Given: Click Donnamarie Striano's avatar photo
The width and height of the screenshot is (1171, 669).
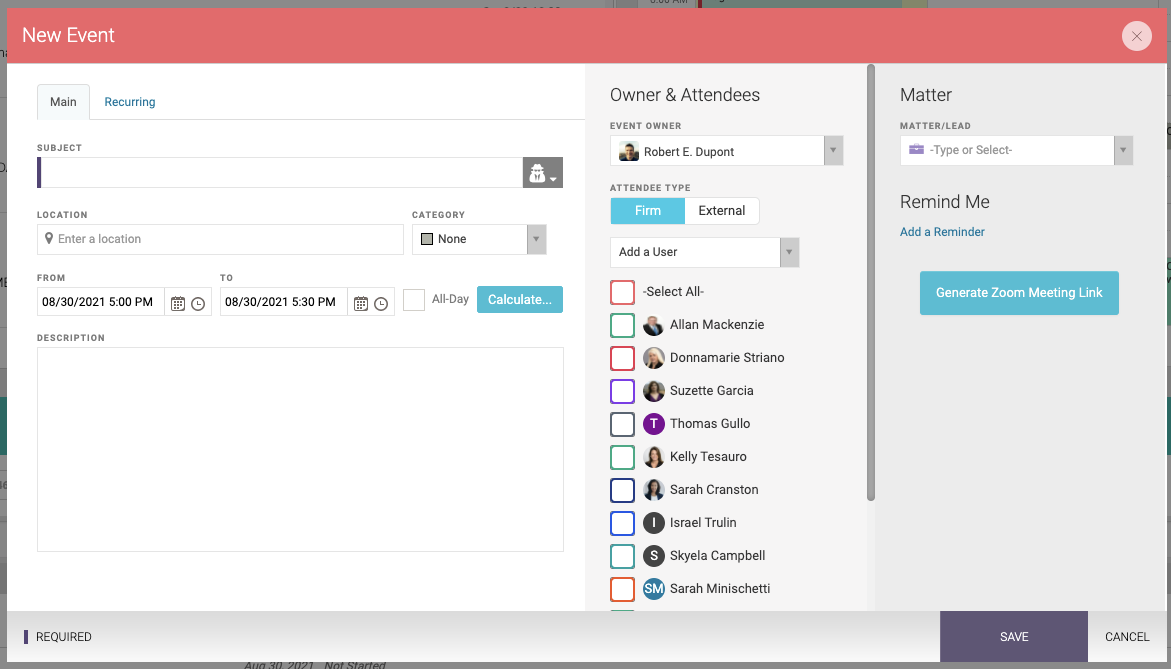Looking at the screenshot, I should 653,358.
